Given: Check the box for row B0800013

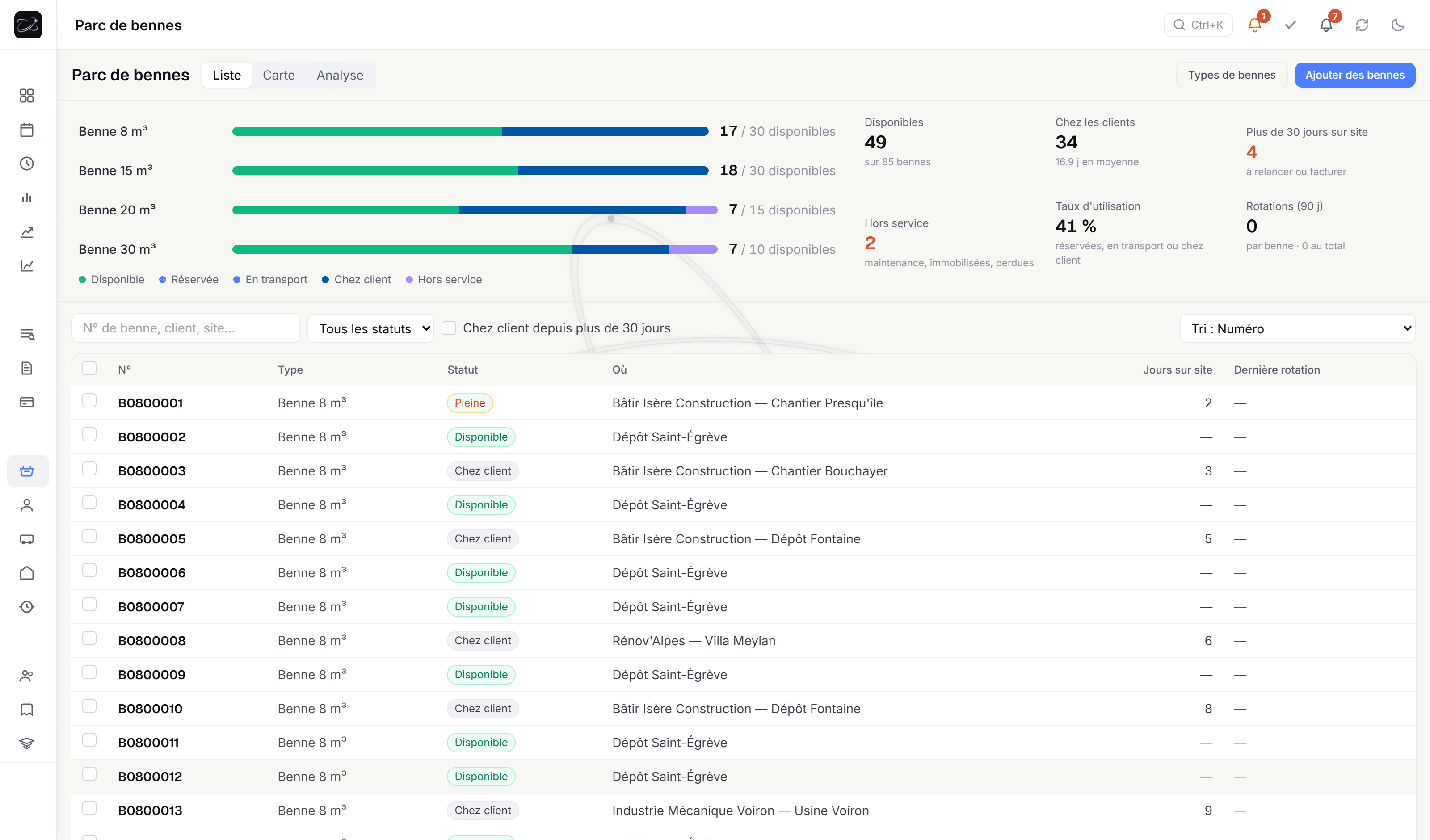Looking at the screenshot, I should click(x=89, y=808).
